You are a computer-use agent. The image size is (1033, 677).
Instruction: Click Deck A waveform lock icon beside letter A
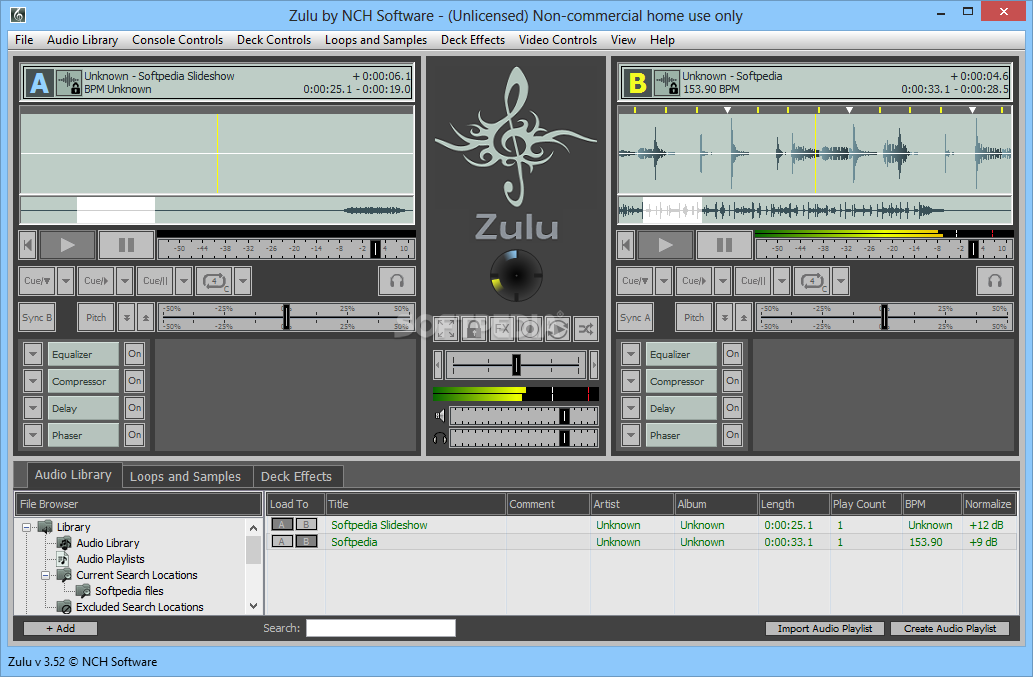tap(69, 83)
